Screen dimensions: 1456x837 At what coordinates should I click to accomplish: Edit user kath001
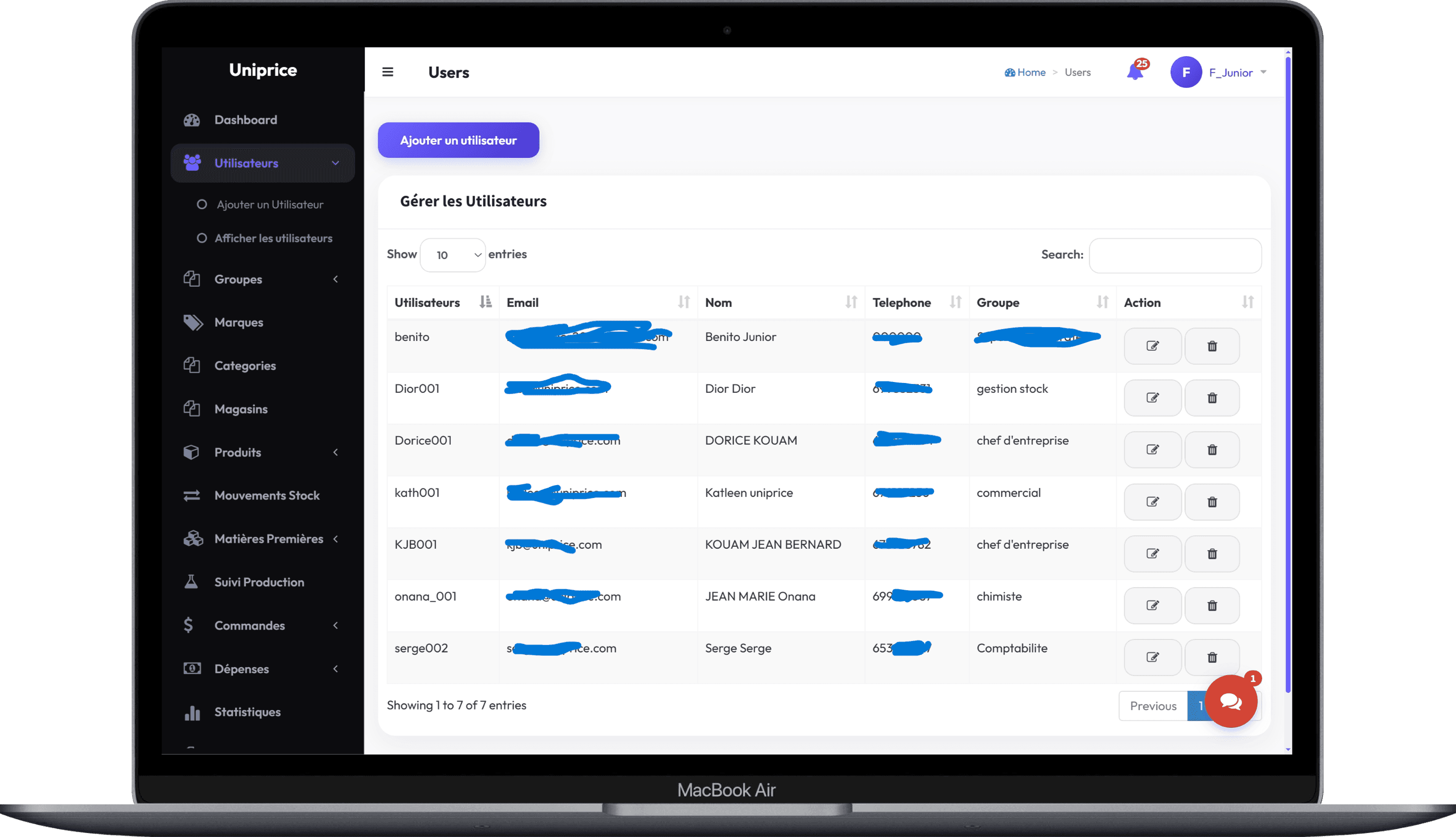pos(1153,502)
